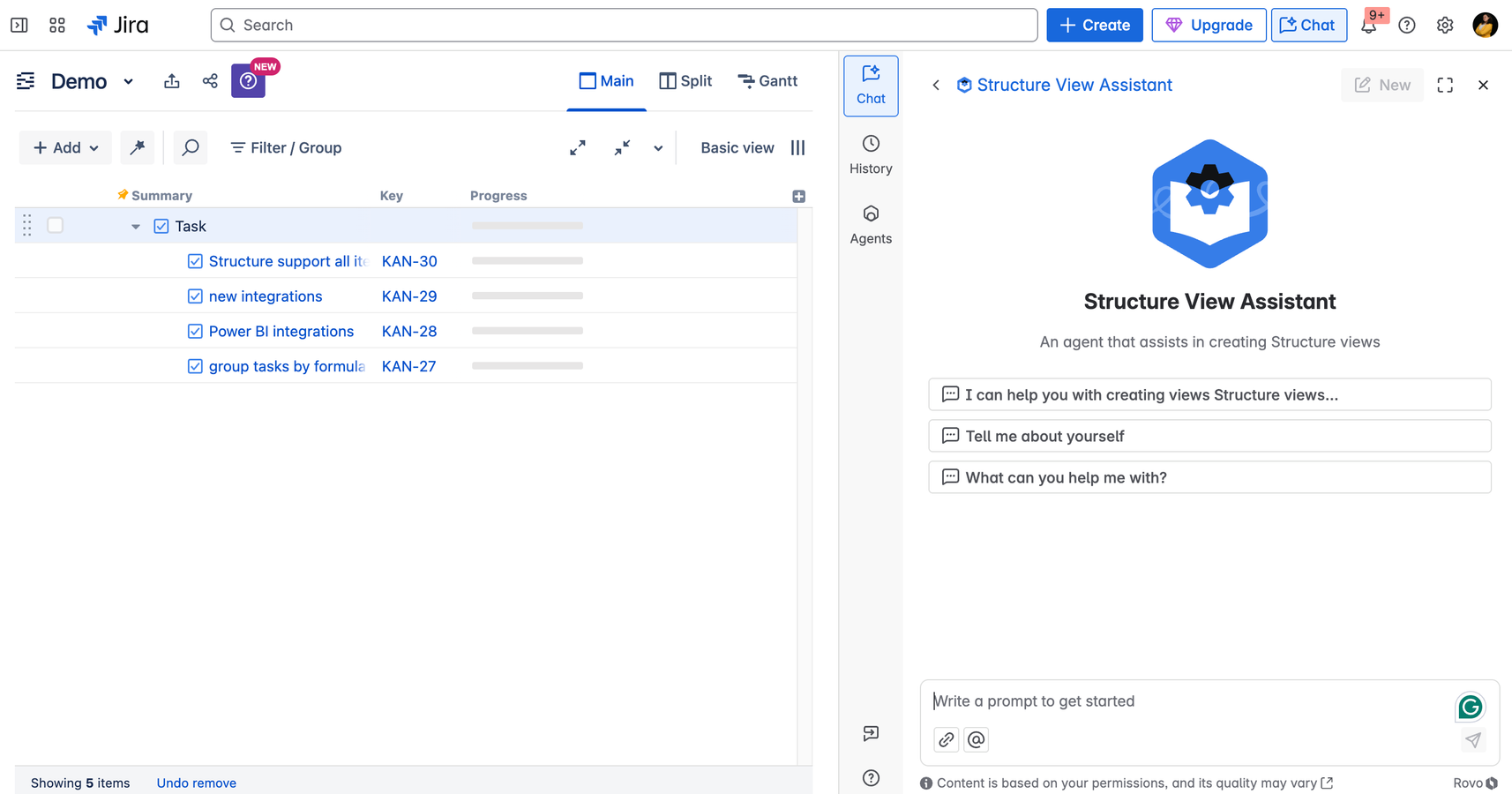Open the user profile avatar

point(1486,25)
